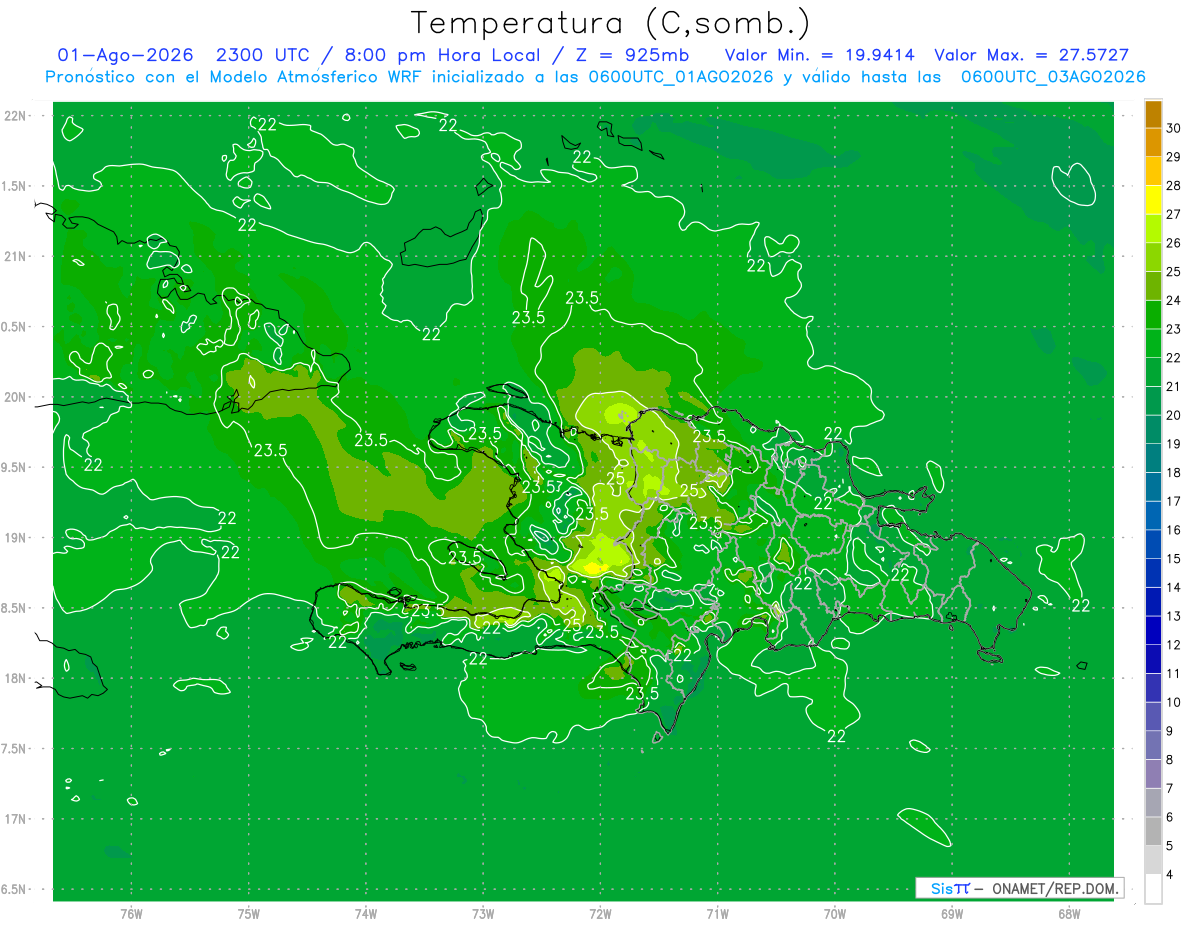The width and height of the screenshot is (1200, 927).
Task: Click the color scale label 14
Action: 1174,587
